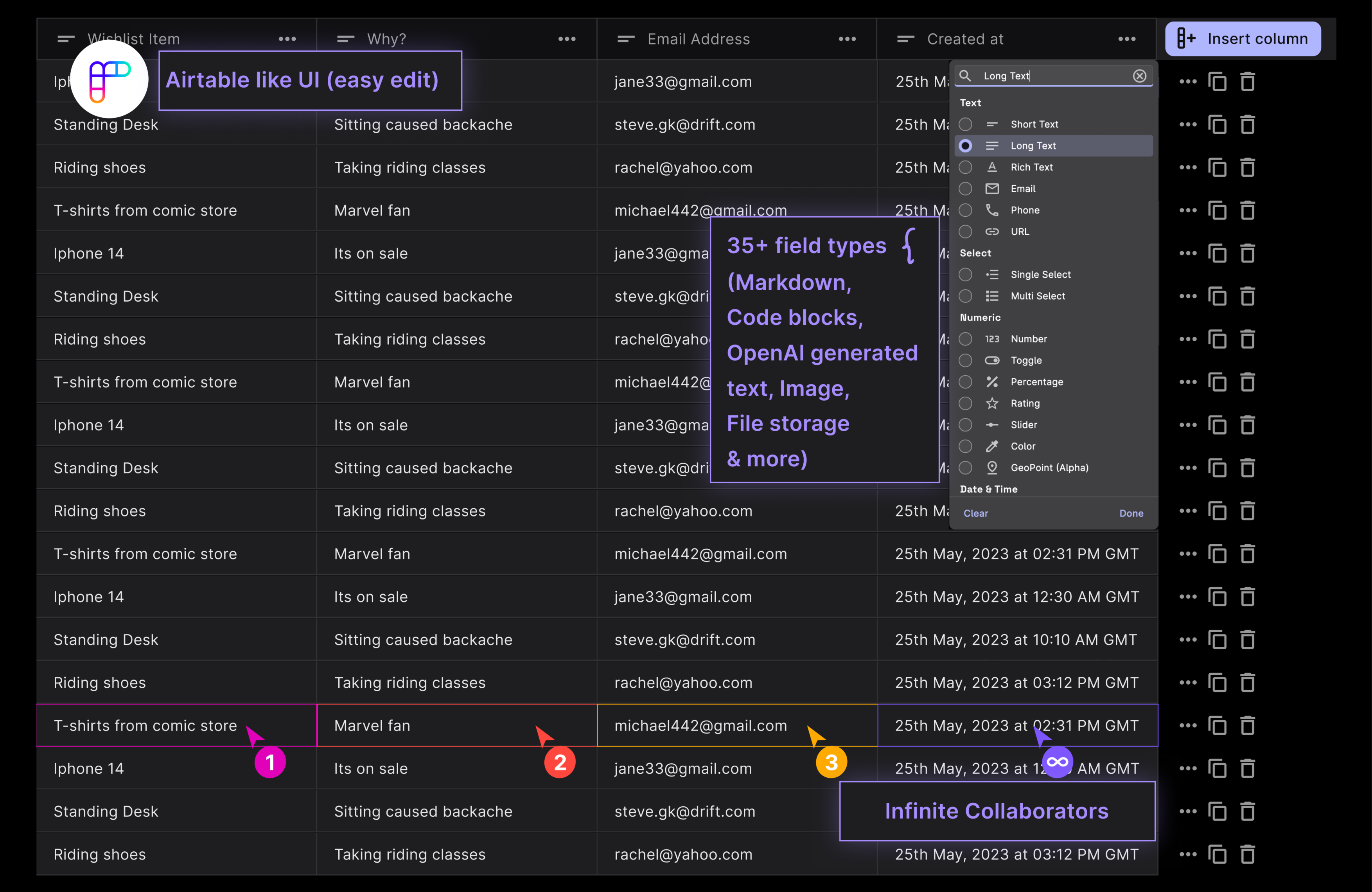Screen dimensions: 1372x892
Task: Open row options for 12:30 AM Iphone 14 row
Action: (1187, 597)
